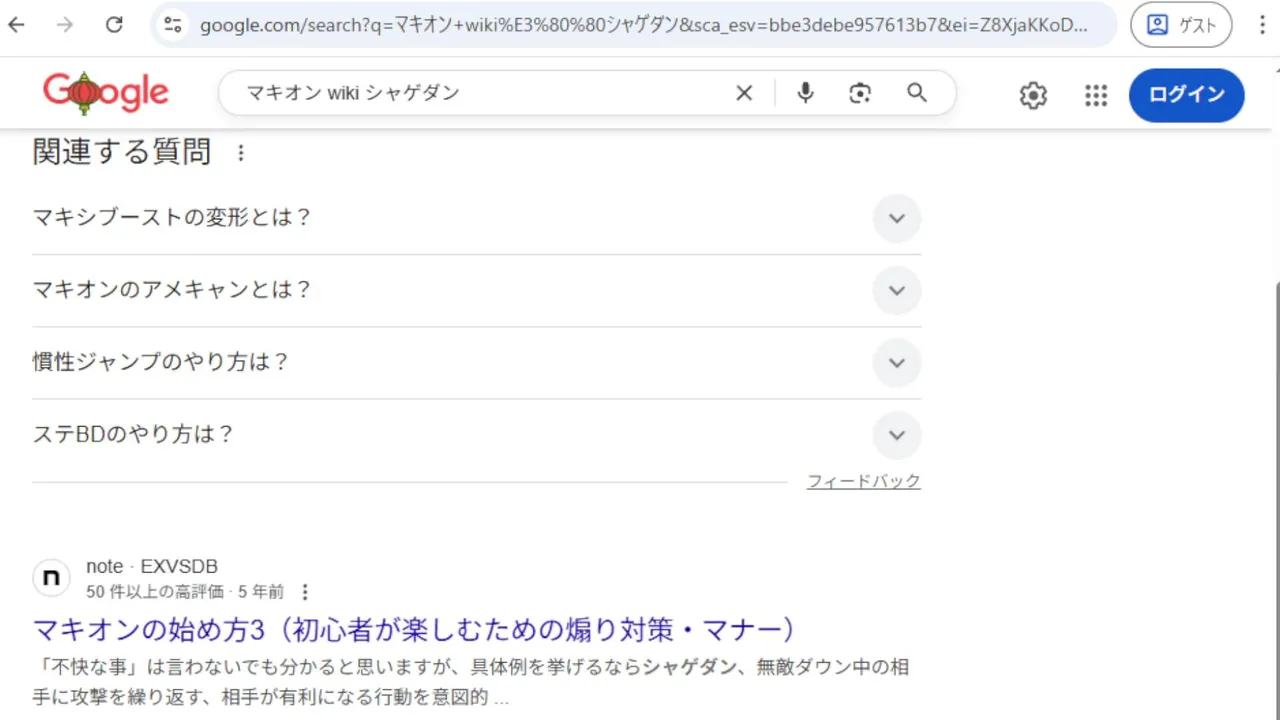
Task: Open site information icon in address bar
Action: pos(173,25)
